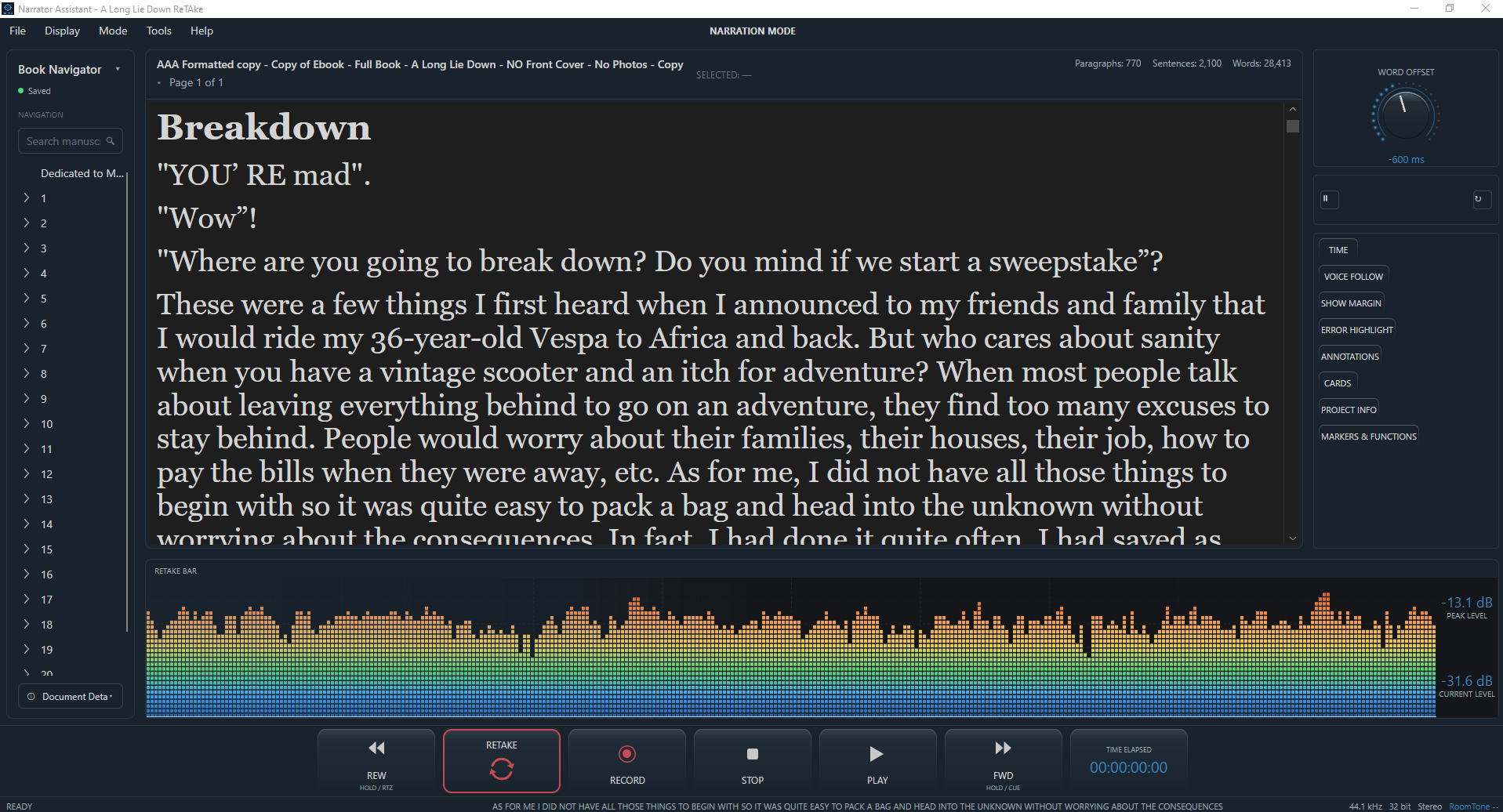Toggle SHOW MARGIN
1503x812 pixels.
1351,303
